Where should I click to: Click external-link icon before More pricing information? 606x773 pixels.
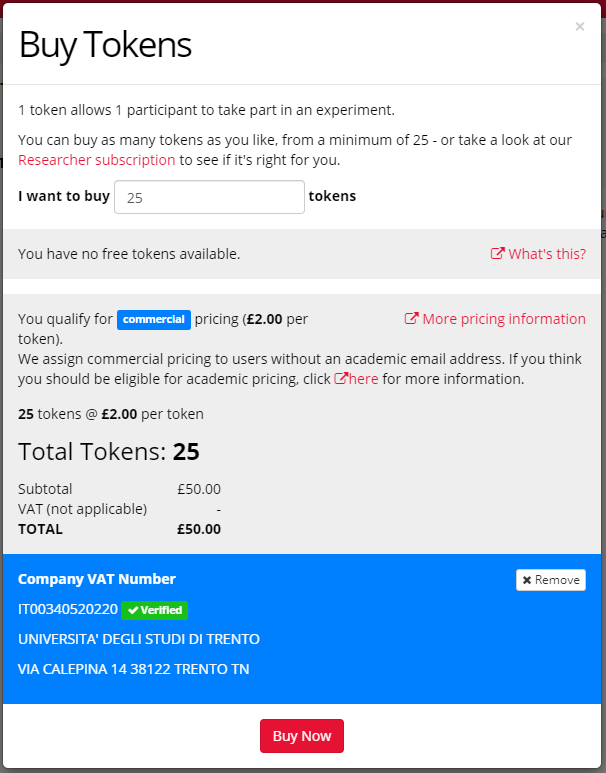[x=411, y=318]
